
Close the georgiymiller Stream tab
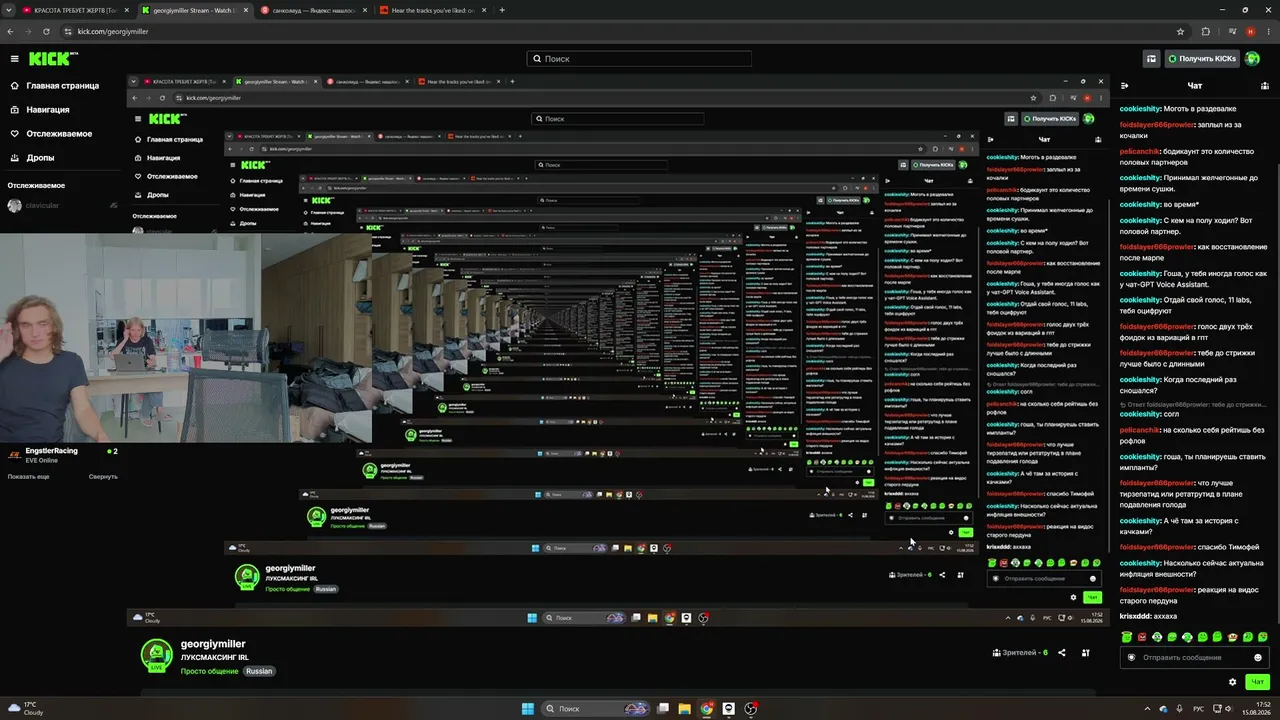tap(246, 10)
